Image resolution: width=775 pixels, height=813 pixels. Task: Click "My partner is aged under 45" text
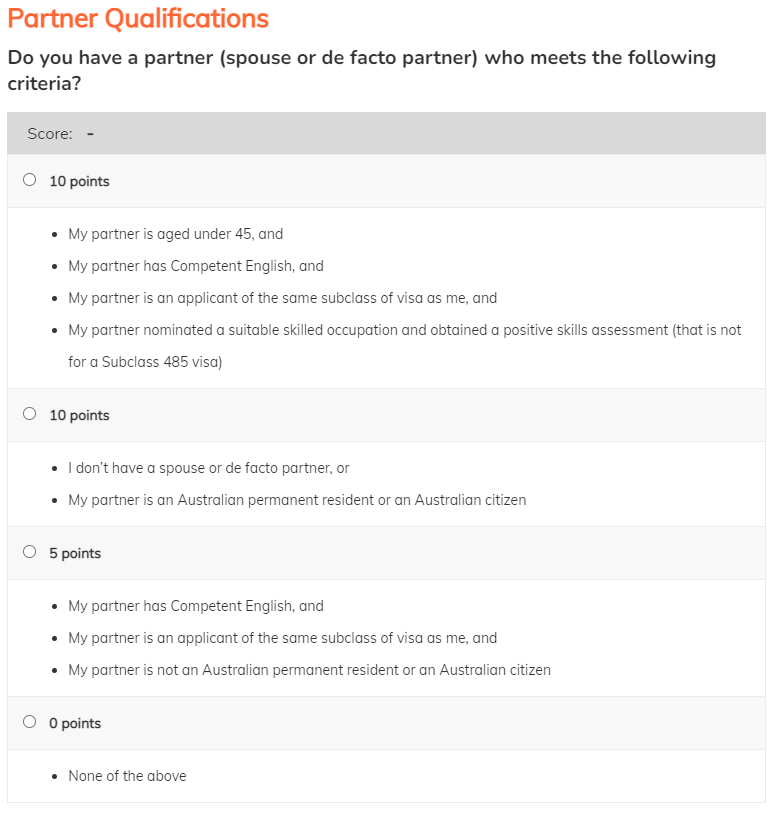175,234
